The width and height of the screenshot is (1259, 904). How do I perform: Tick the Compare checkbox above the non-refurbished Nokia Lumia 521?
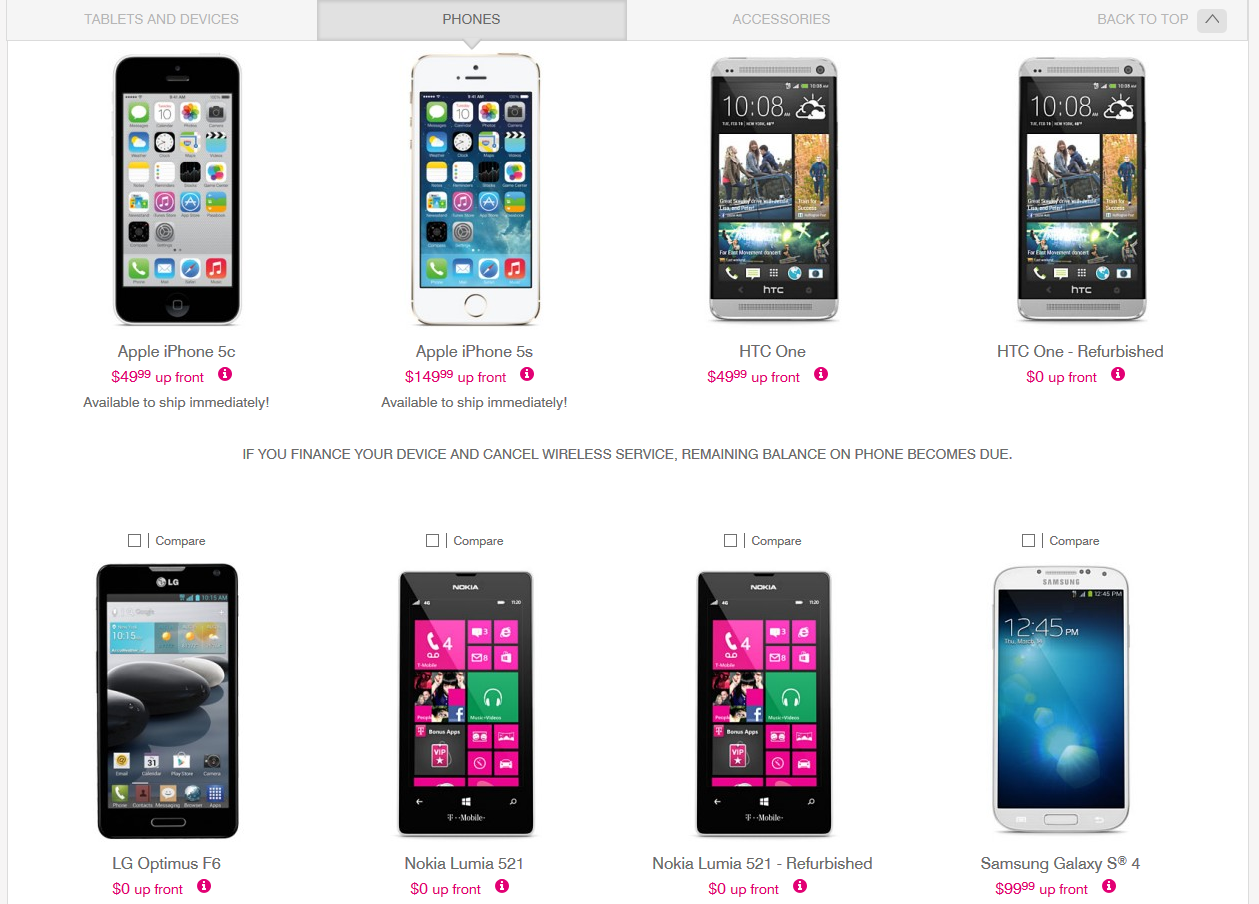[x=432, y=540]
